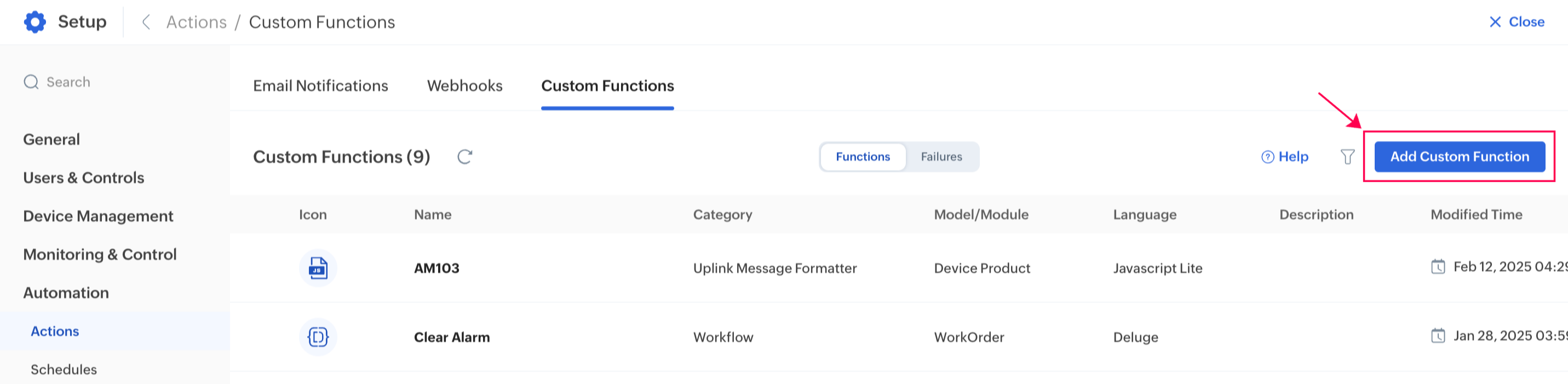The height and width of the screenshot is (384, 1568).
Task: Switch to the Webhooks tab
Action: (464, 86)
